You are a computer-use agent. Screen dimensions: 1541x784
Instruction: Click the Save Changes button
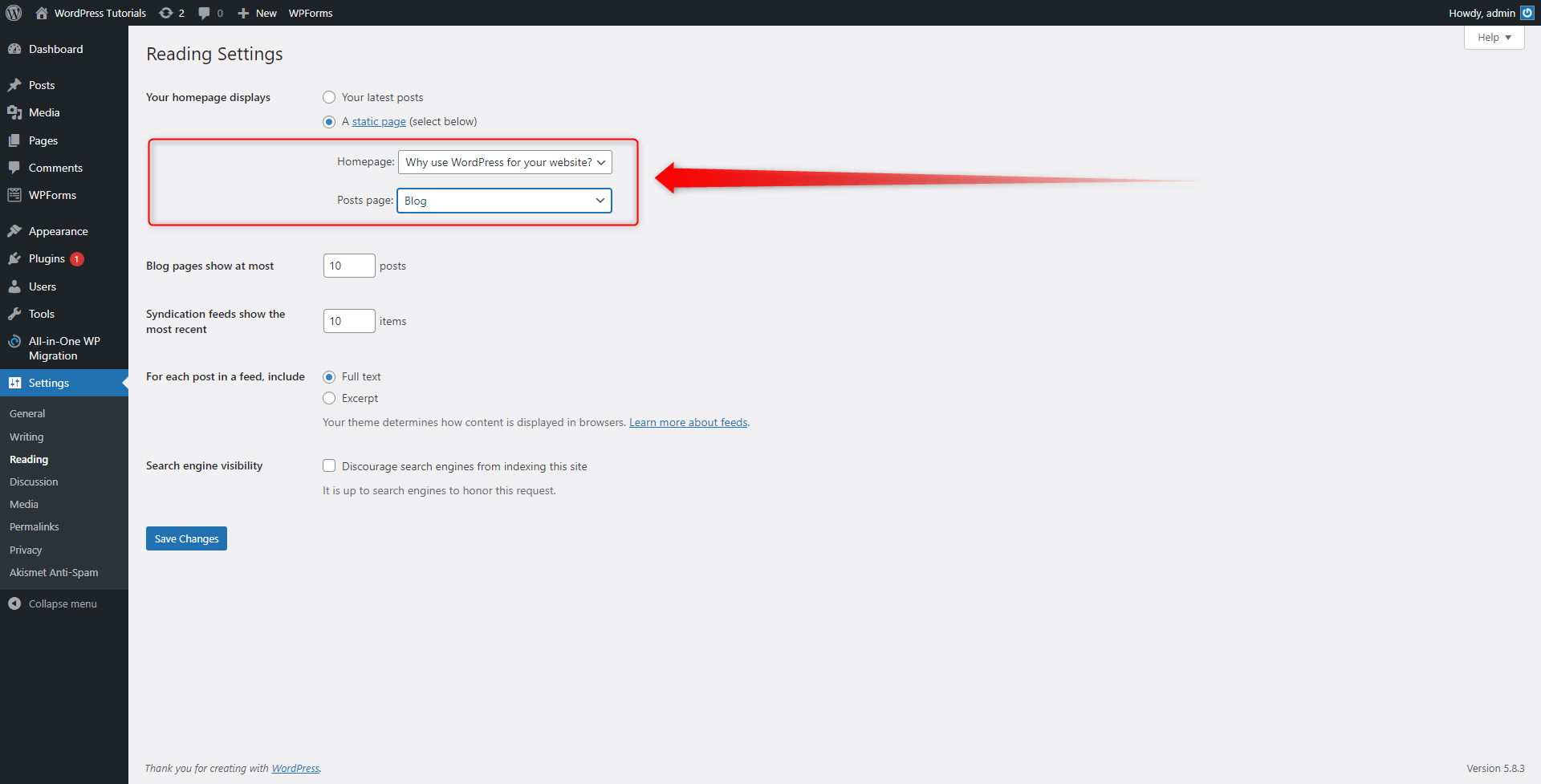(x=186, y=538)
